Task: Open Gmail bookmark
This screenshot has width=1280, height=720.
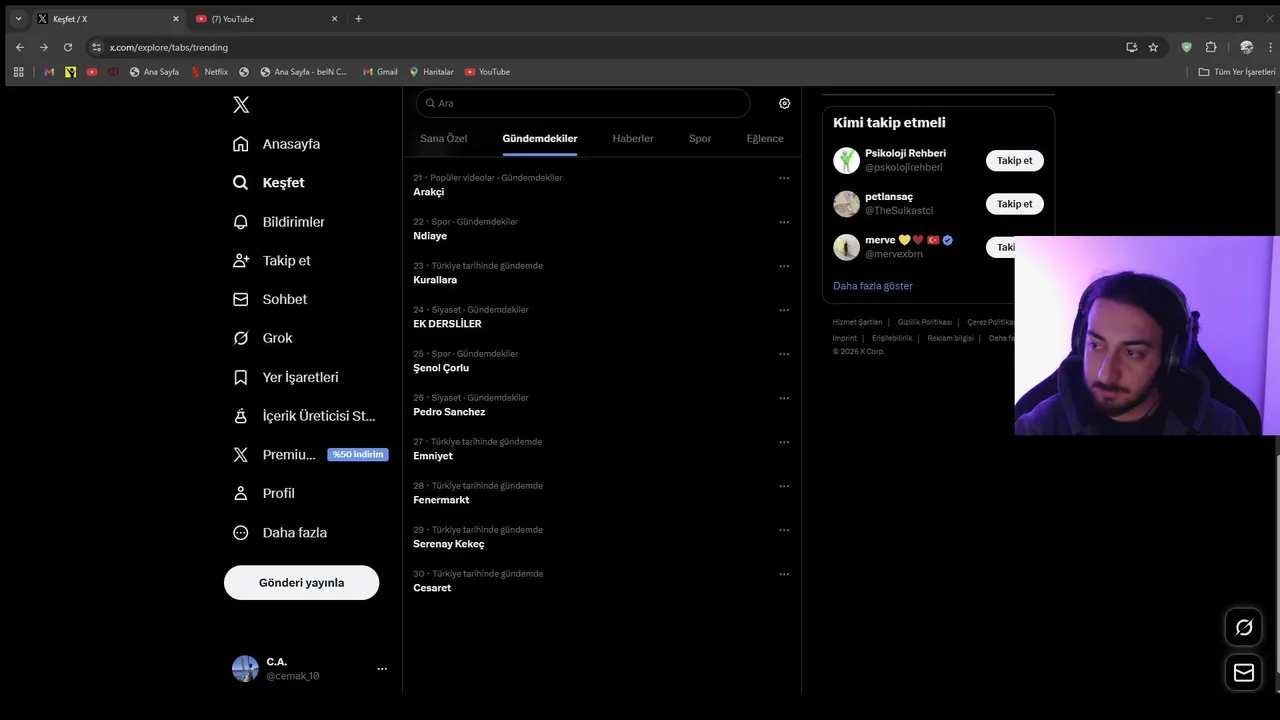Action: [x=380, y=72]
